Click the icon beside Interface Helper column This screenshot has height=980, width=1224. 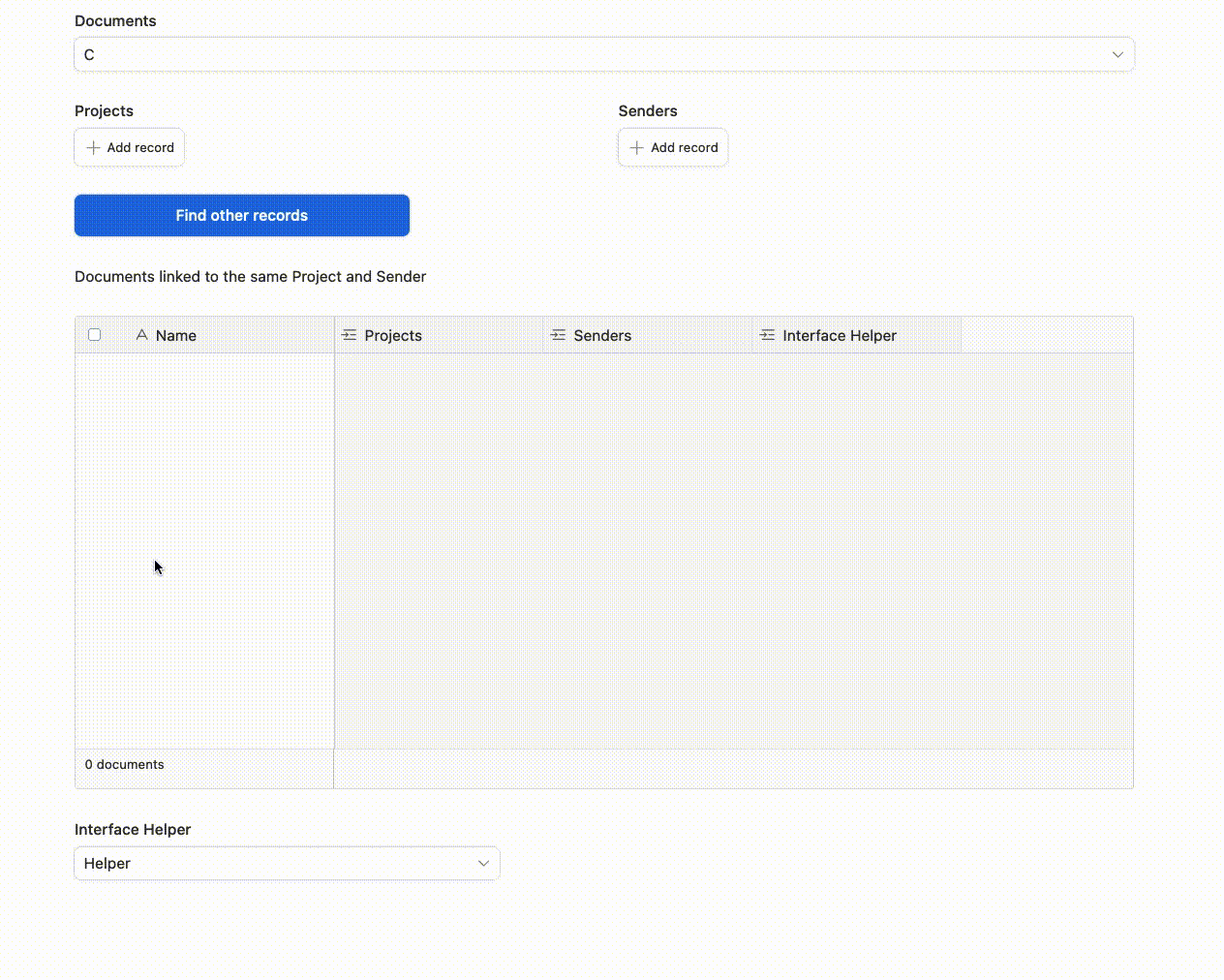click(x=768, y=335)
